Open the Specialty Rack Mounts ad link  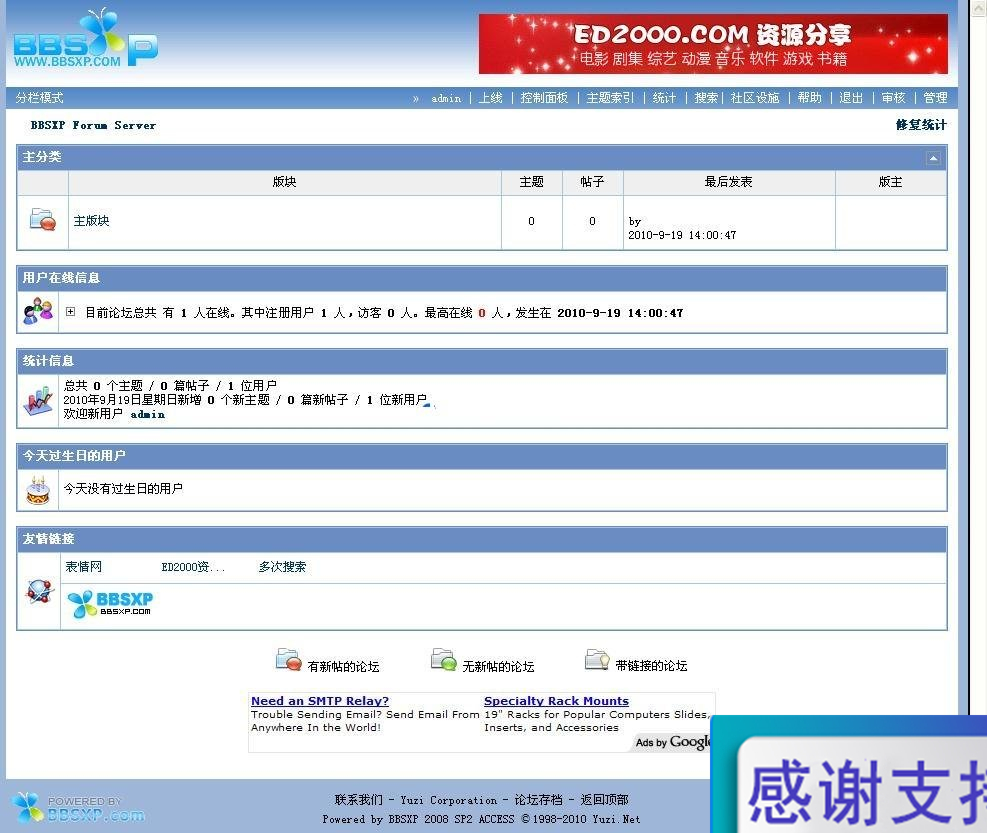(x=556, y=701)
